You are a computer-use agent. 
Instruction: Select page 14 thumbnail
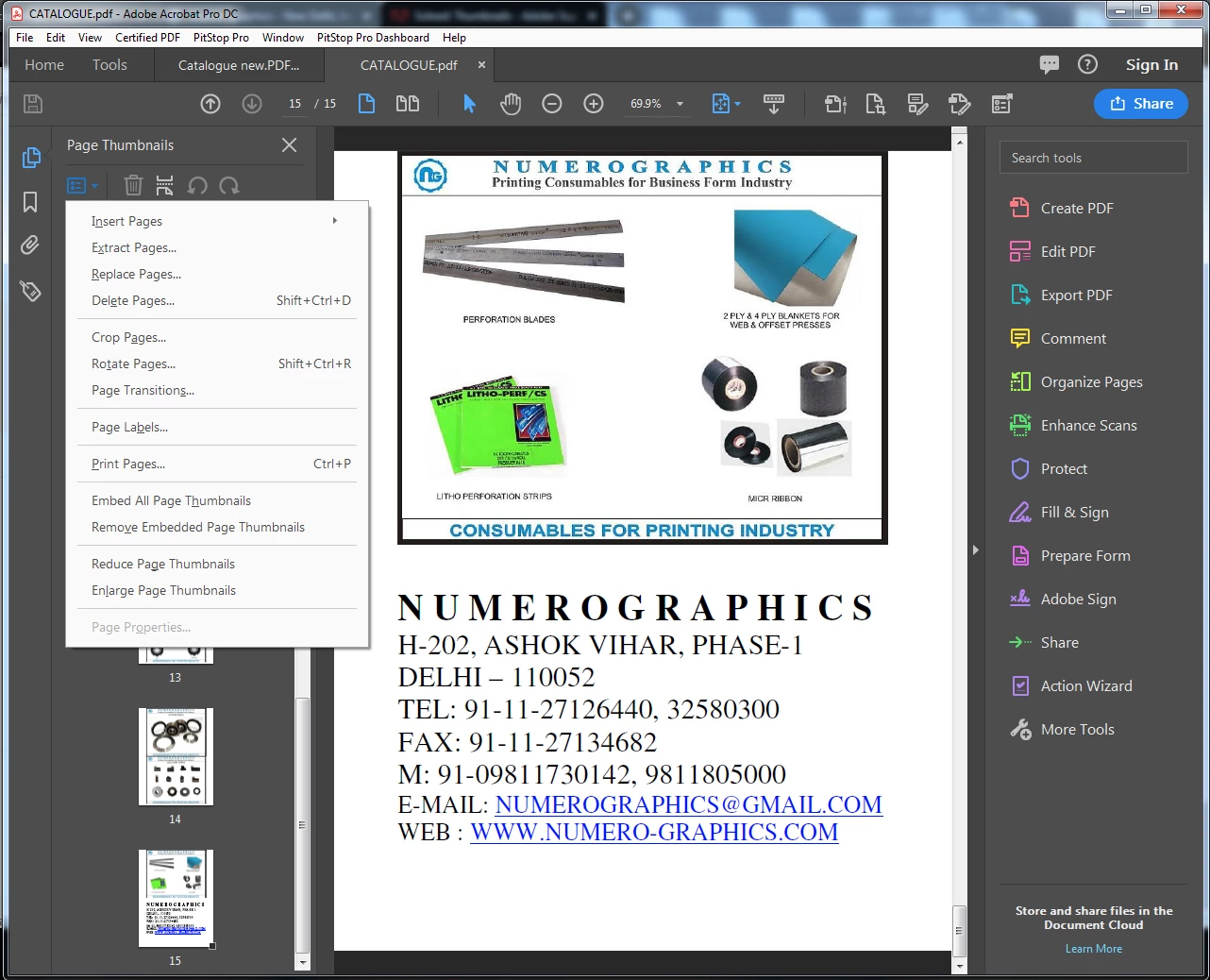pyautogui.click(x=176, y=756)
